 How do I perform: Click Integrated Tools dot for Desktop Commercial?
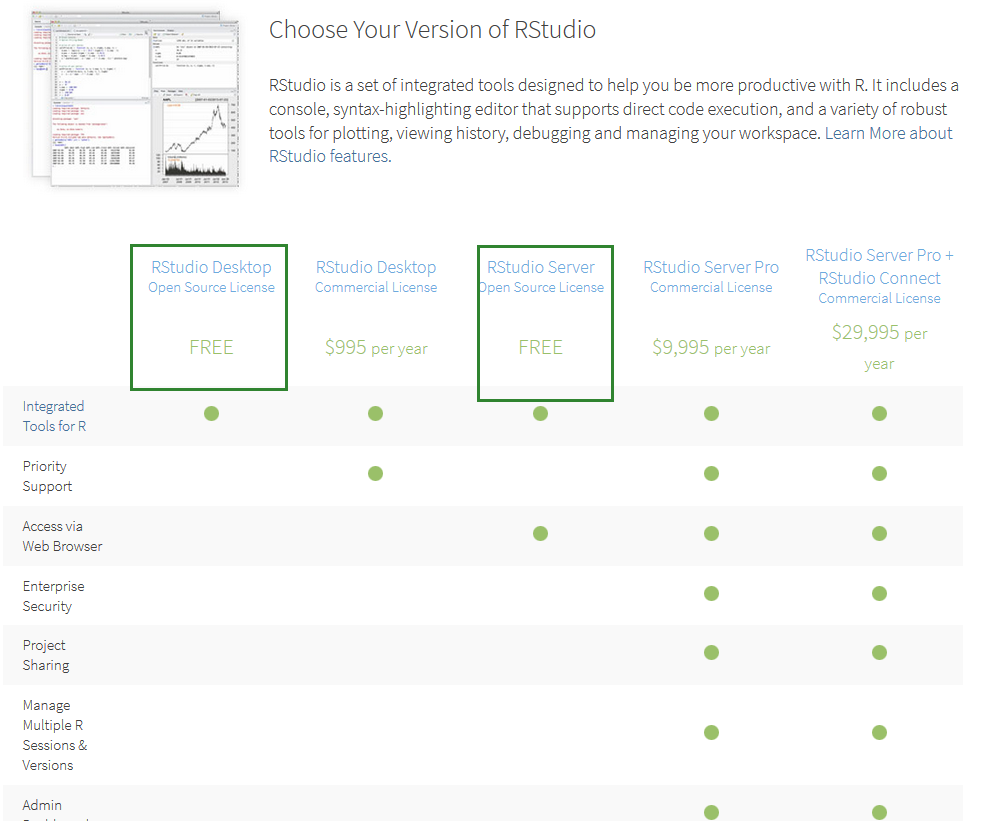click(x=375, y=413)
